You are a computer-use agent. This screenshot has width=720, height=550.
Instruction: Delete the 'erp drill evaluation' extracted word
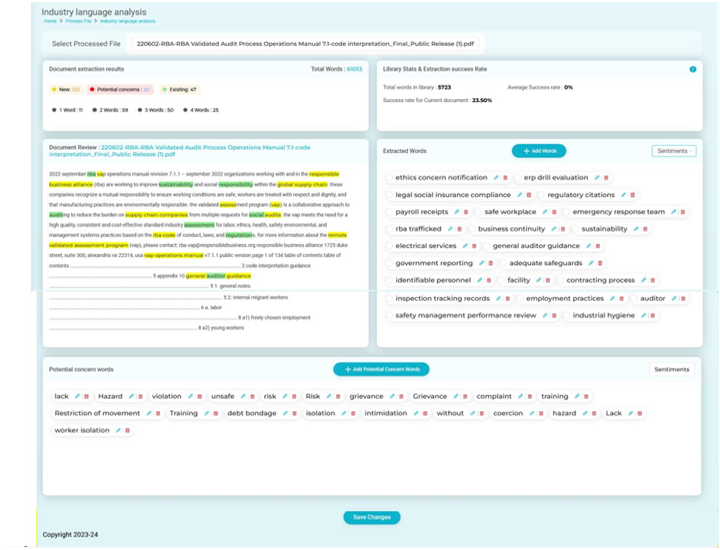tap(606, 178)
